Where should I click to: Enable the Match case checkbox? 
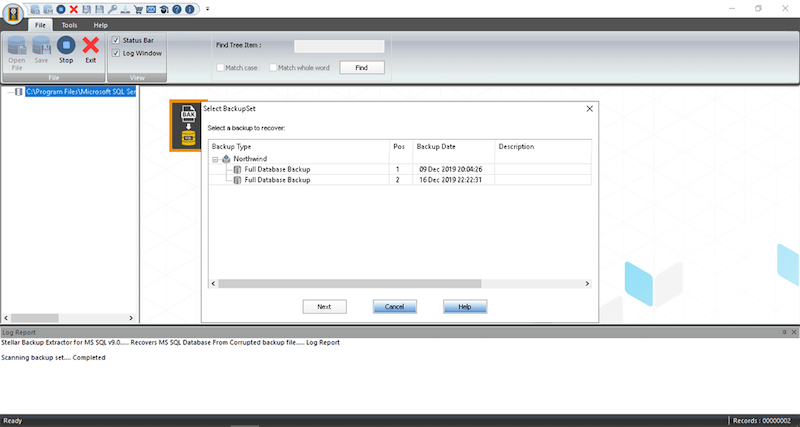point(220,67)
